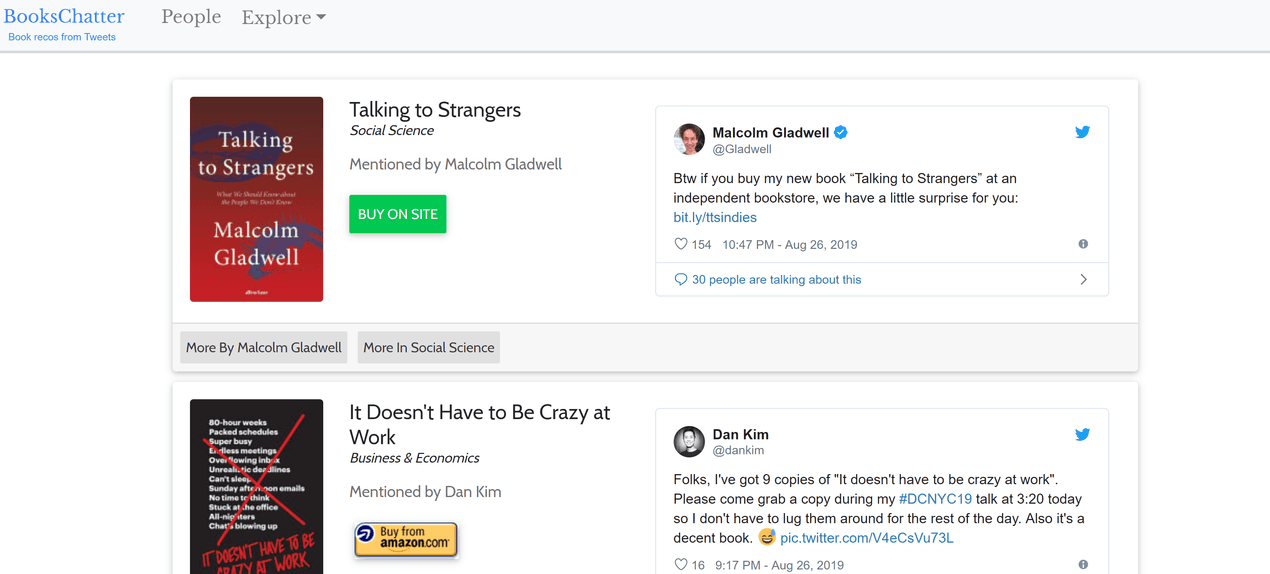This screenshot has width=1270, height=574.
Task: Click Malcolm Gladwell's profile avatar
Action: tap(689, 140)
